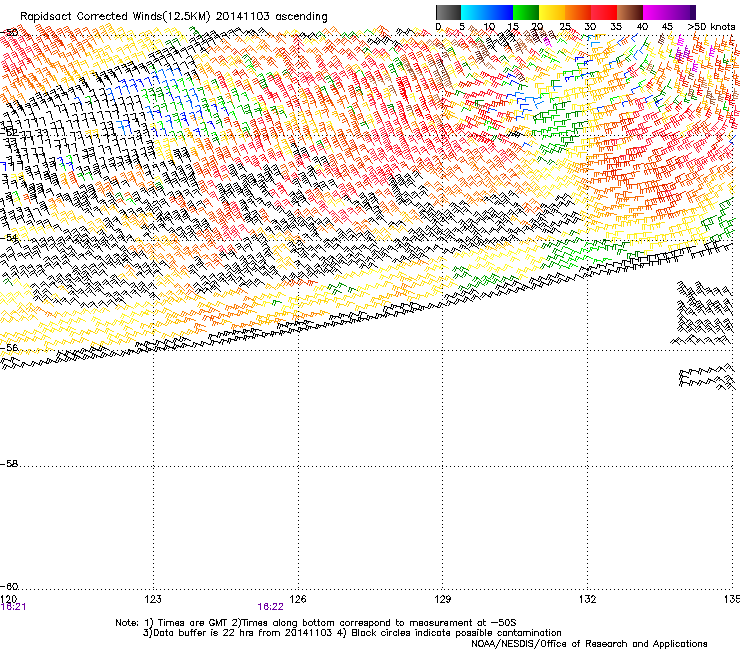This screenshot has height=650, width=740.
Task: Click the yellow 20-25 knots legend swatch
Action: [x=552, y=12]
